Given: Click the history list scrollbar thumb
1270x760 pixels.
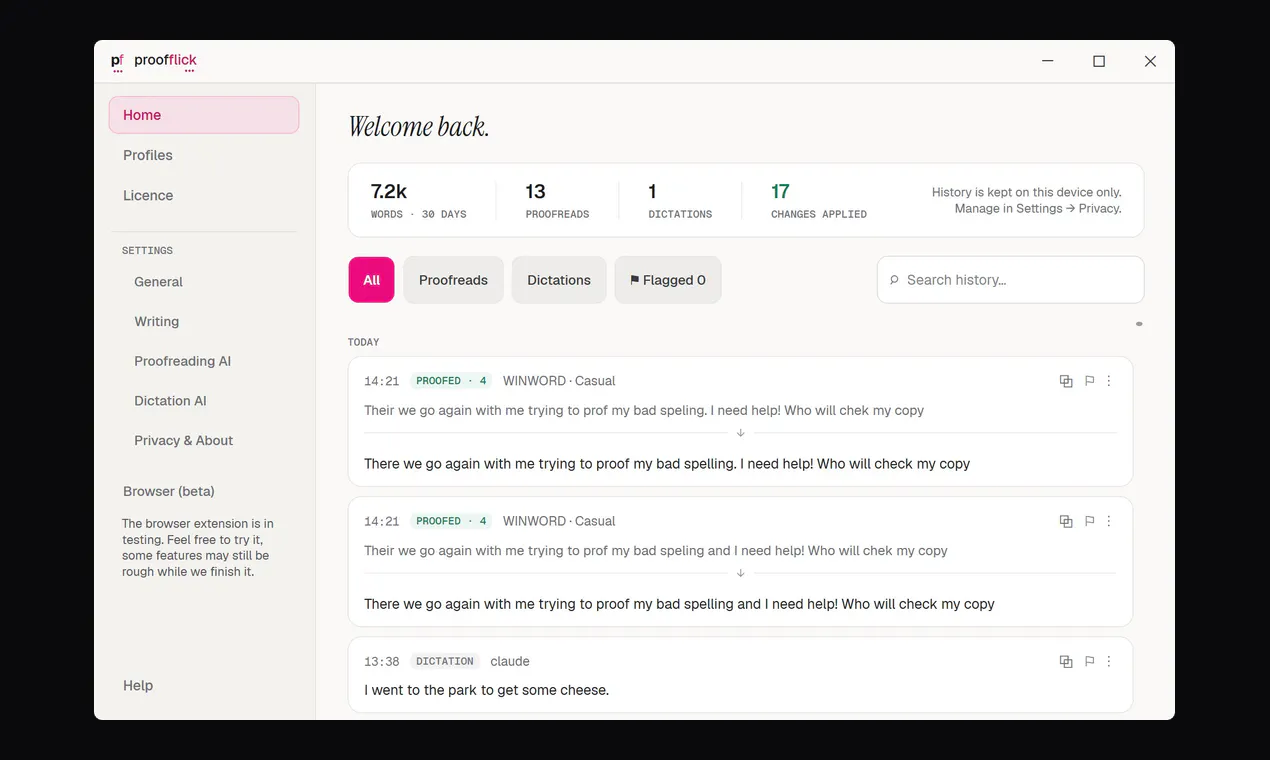Looking at the screenshot, I should pos(1139,324).
